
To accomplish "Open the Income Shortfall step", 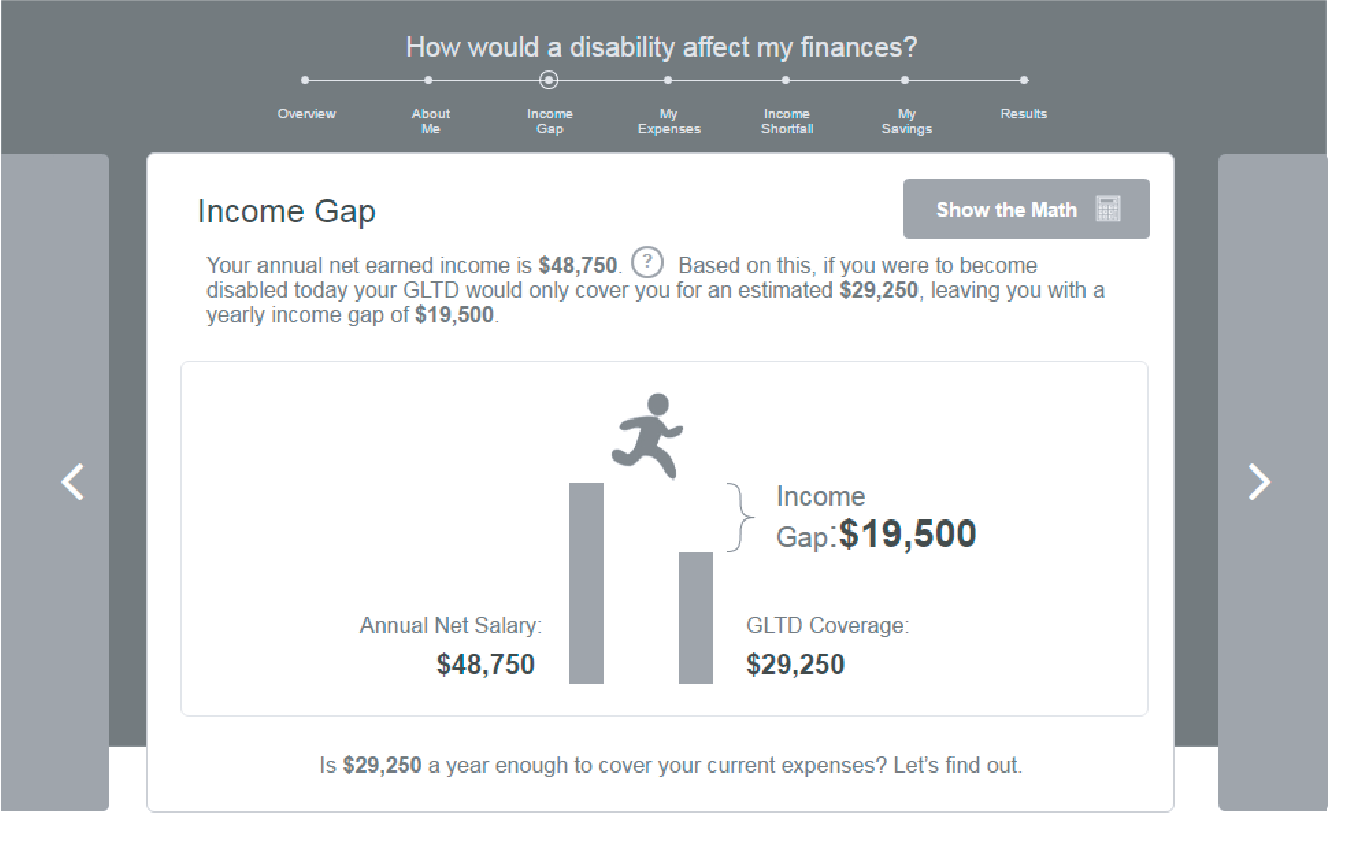I will [786, 121].
